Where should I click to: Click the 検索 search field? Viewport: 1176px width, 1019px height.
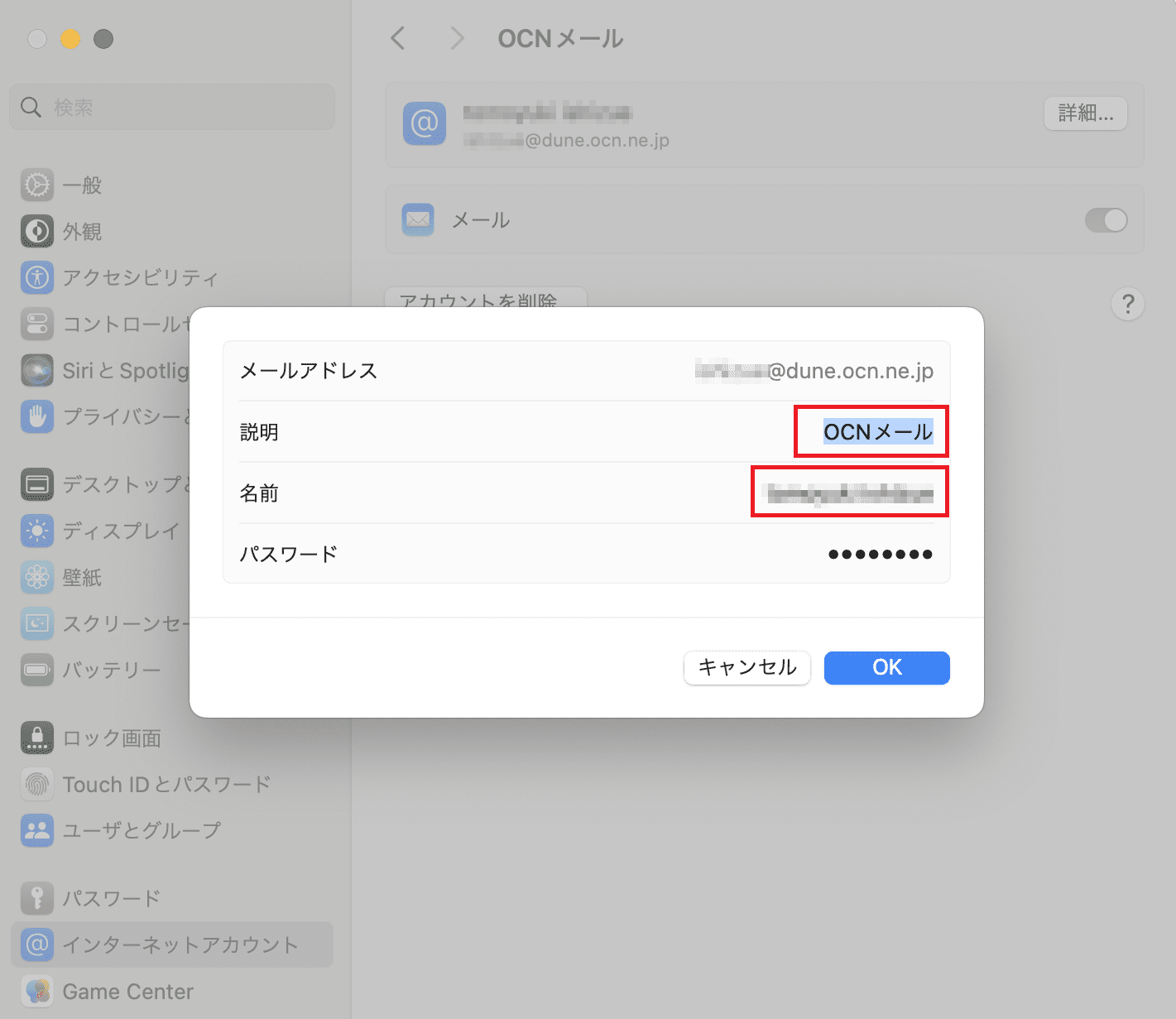[172, 107]
